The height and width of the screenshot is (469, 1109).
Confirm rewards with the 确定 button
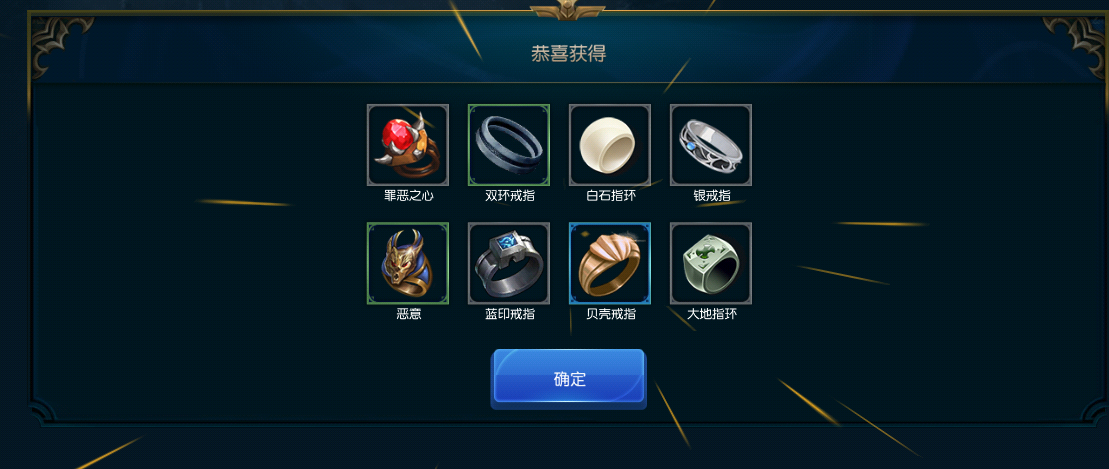tap(569, 378)
